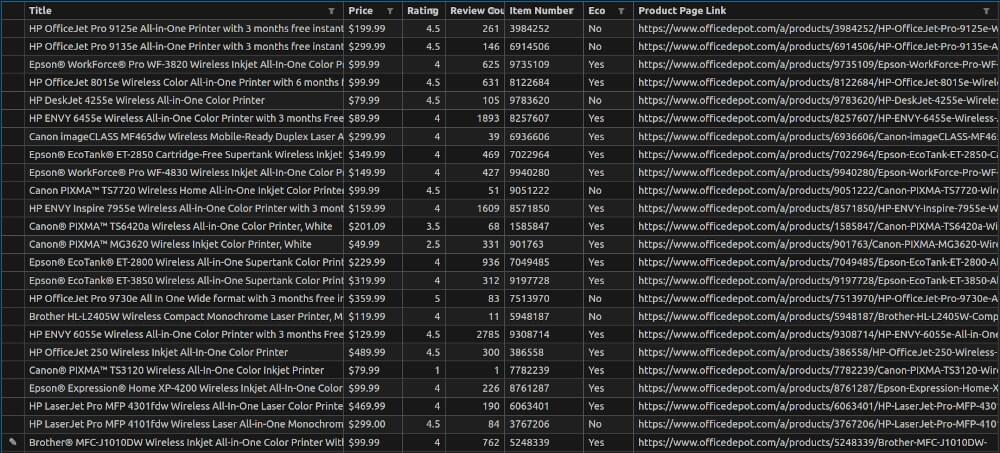Select the HP OfficeJet Pro 9730e title cell
Image resolution: width=1000 pixels, height=453 pixels.
[x=185, y=298]
